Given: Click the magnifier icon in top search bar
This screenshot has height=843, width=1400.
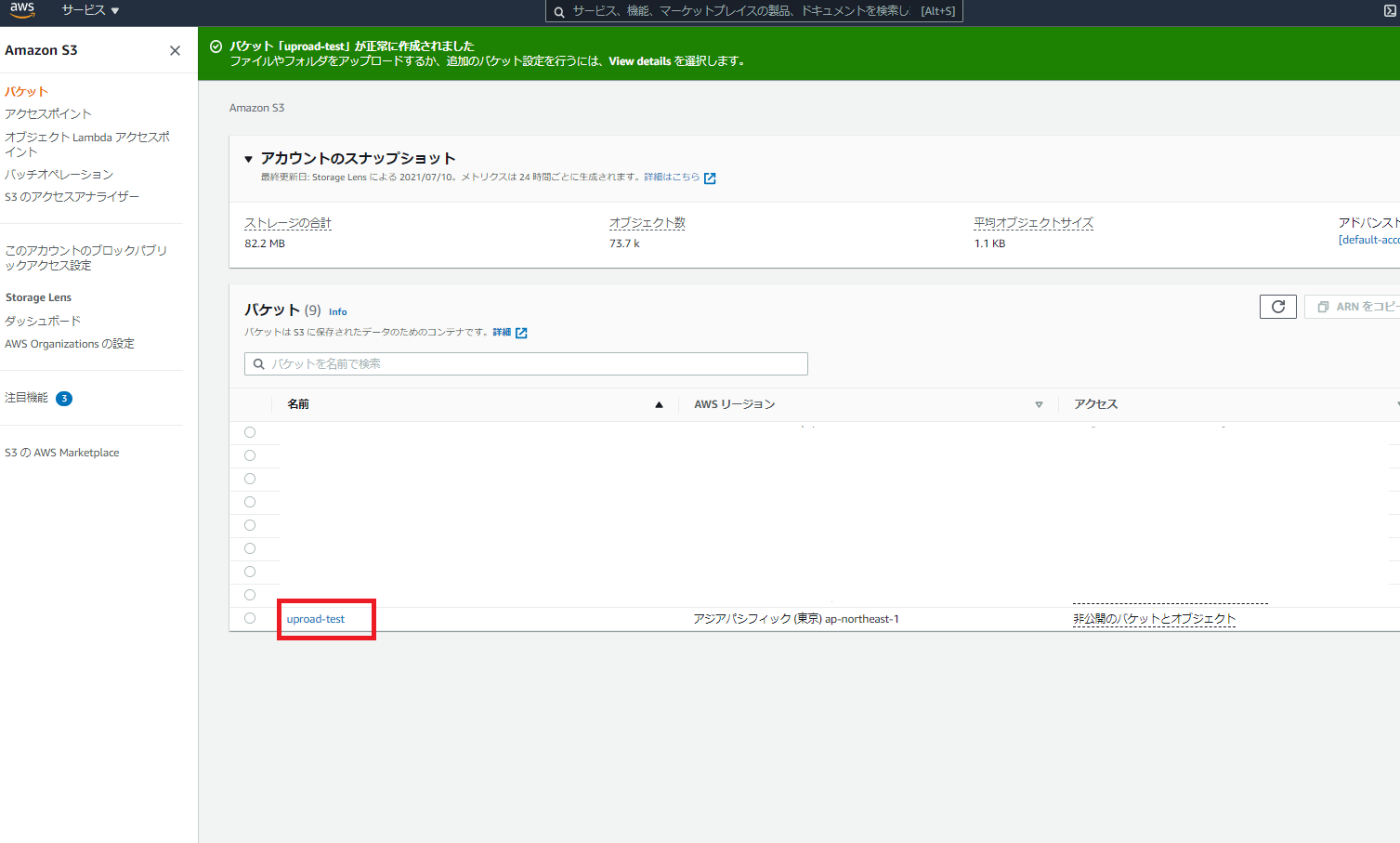Looking at the screenshot, I should [559, 12].
